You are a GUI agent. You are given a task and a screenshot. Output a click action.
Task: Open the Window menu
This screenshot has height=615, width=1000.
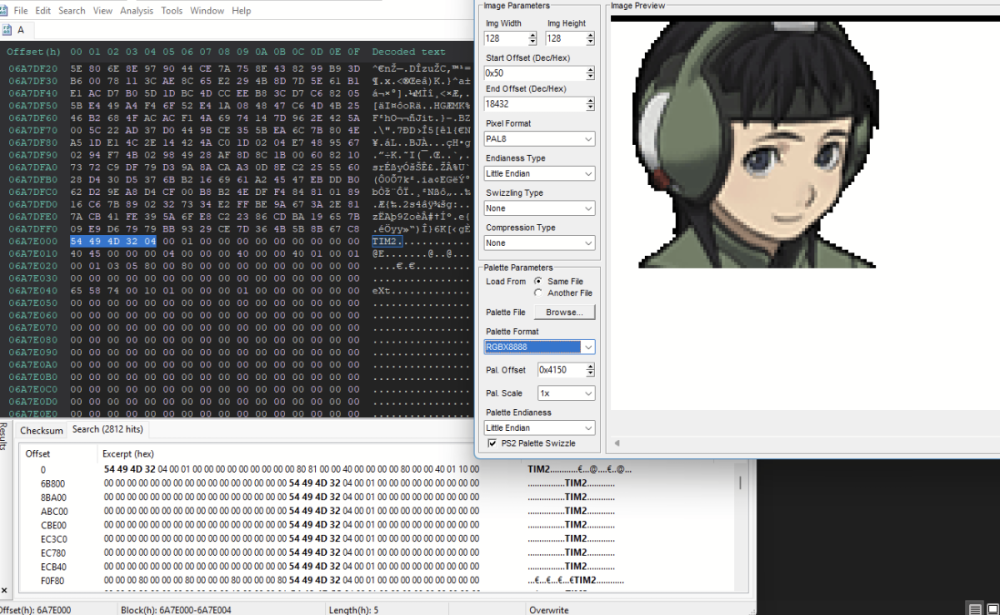[207, 10]
